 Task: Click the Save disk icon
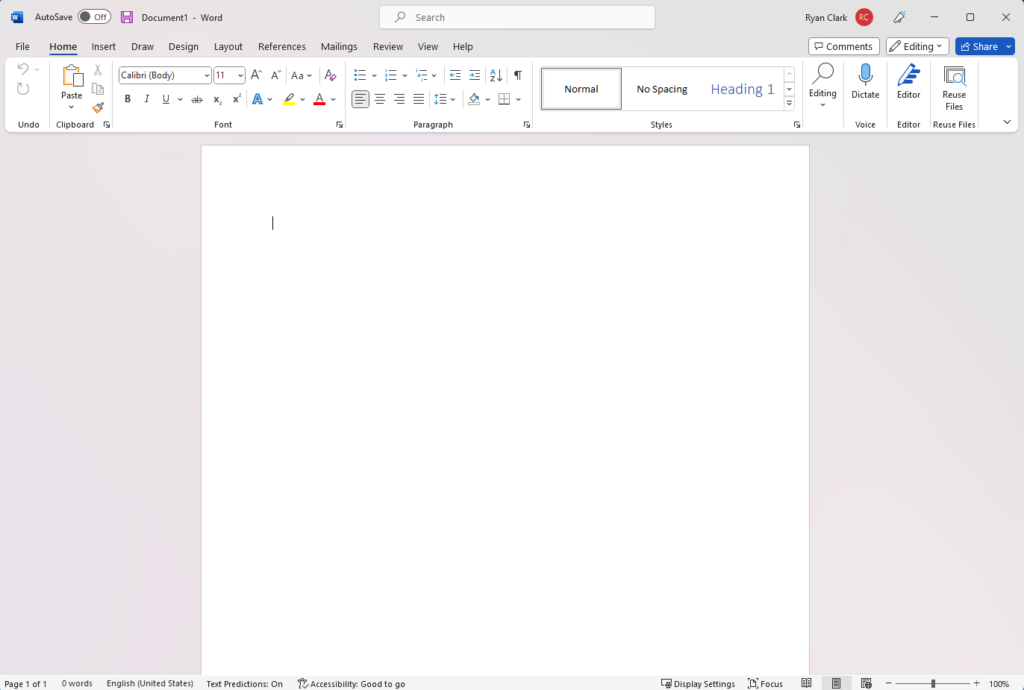127,18
